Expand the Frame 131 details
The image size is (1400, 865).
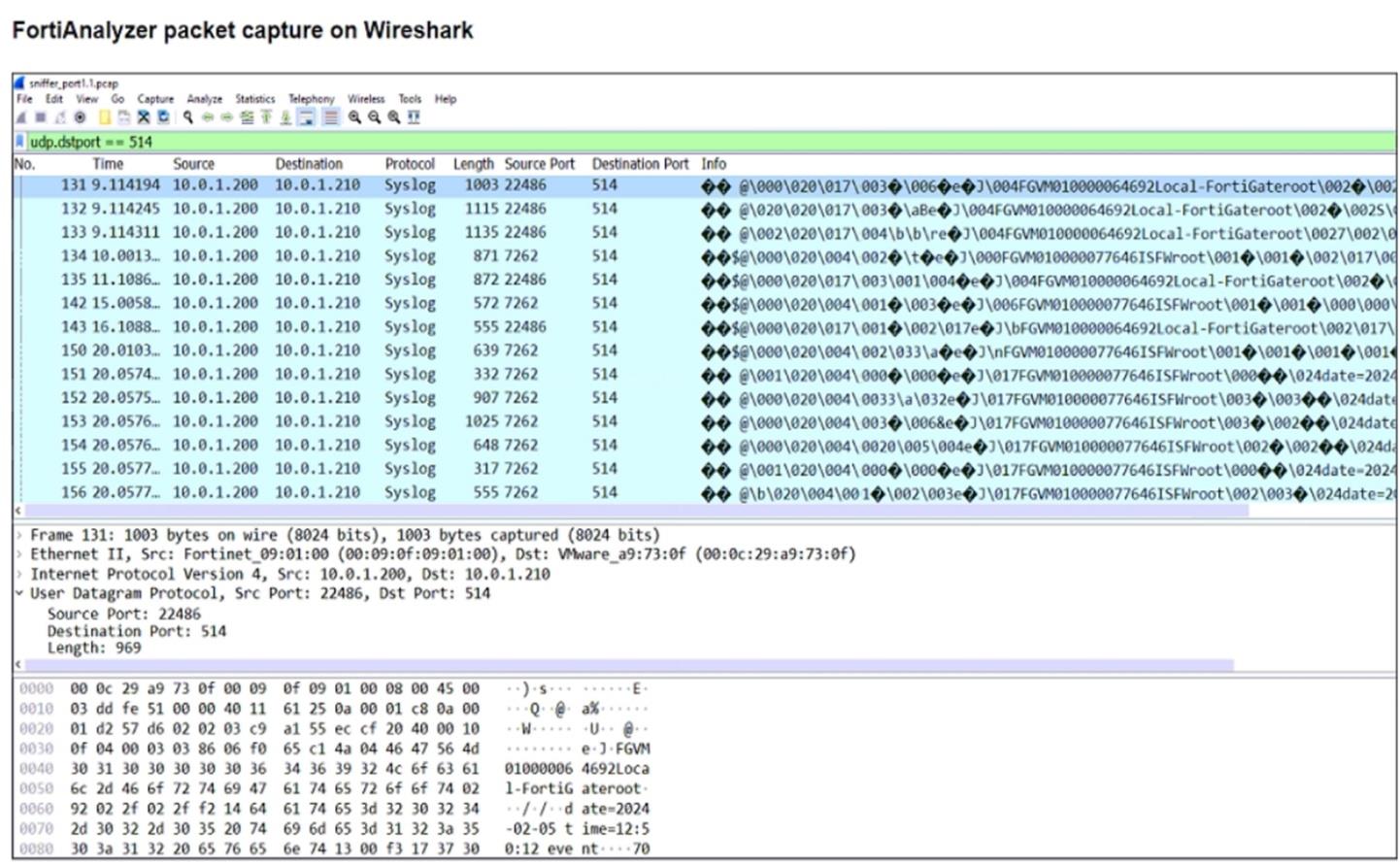[x=19, y=536]
